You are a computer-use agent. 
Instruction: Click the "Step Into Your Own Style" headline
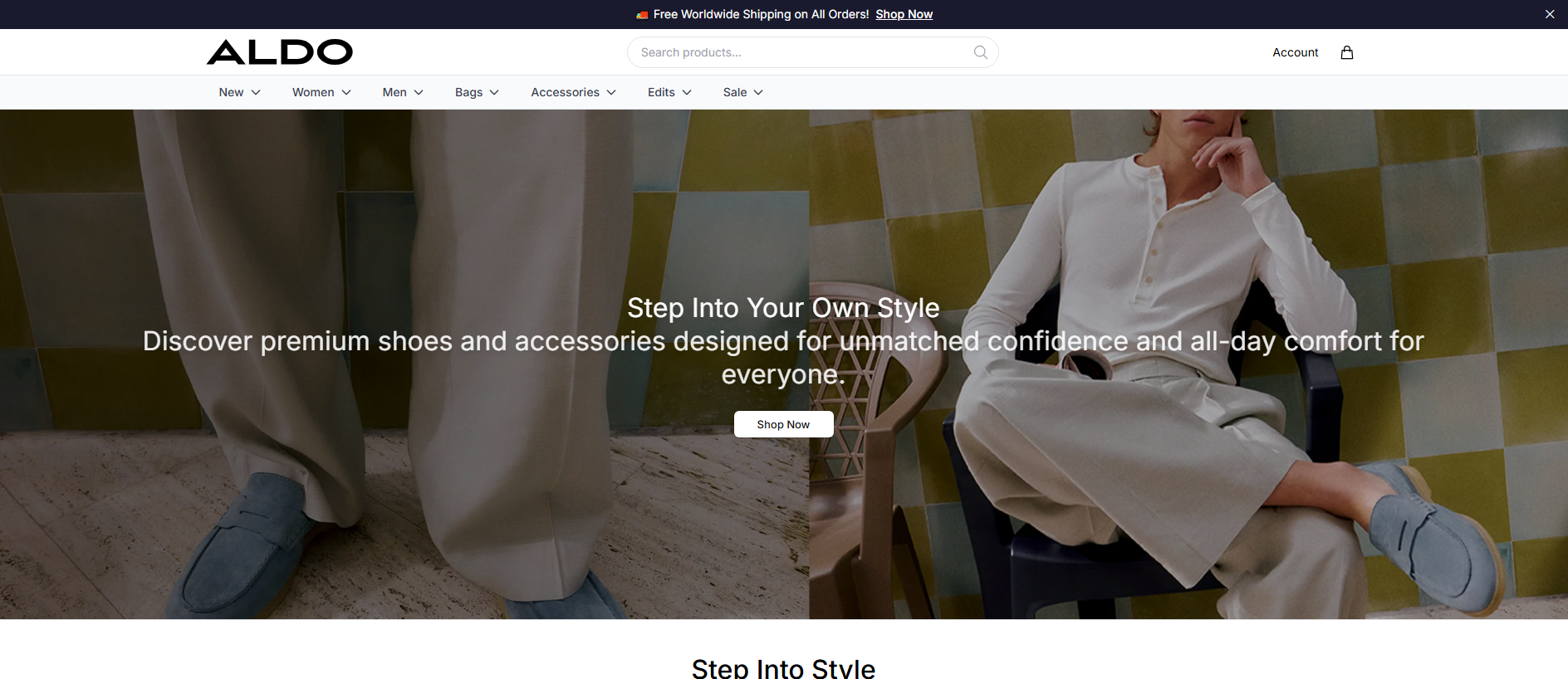(783, 308)
